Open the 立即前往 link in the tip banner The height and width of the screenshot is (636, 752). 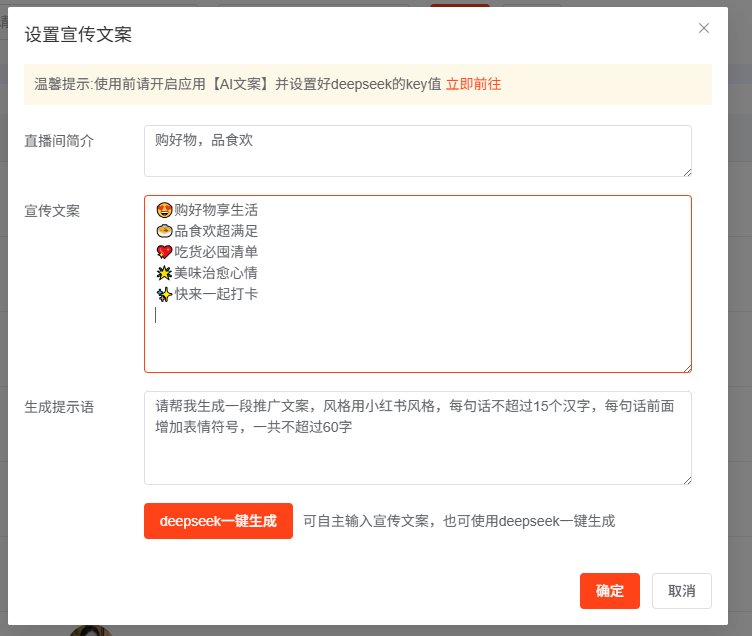[x=473, y=84]
